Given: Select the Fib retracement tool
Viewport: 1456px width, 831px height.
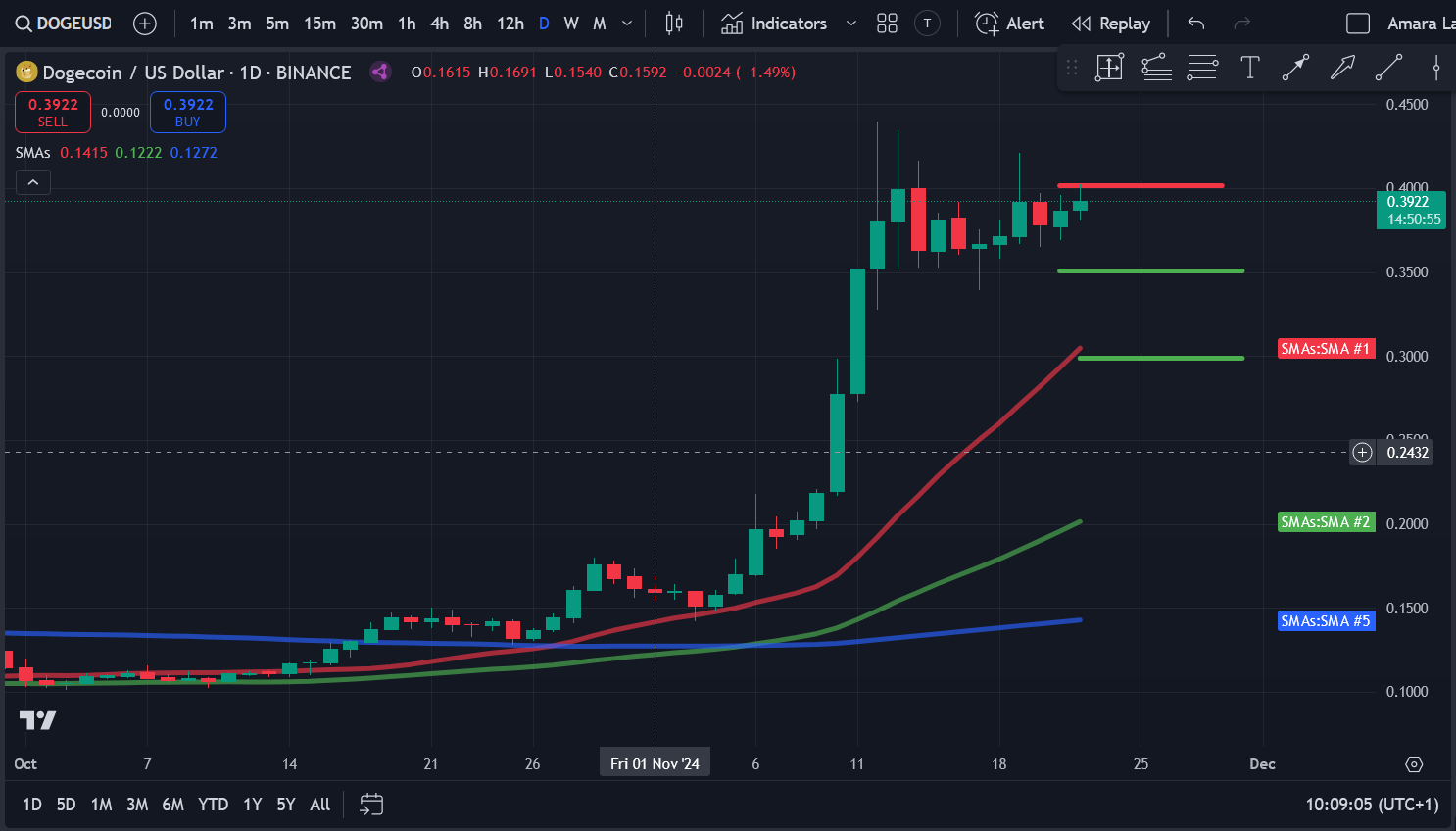Looking at the screenshot, I should [1202, 68].
